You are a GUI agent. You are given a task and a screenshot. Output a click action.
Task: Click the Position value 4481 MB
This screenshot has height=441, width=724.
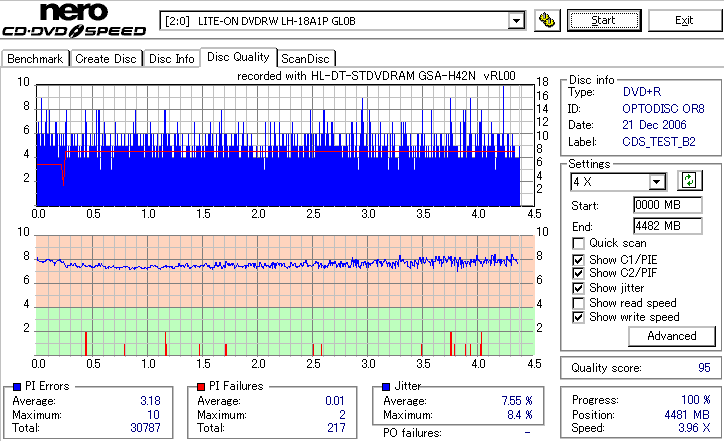point(687,415)
